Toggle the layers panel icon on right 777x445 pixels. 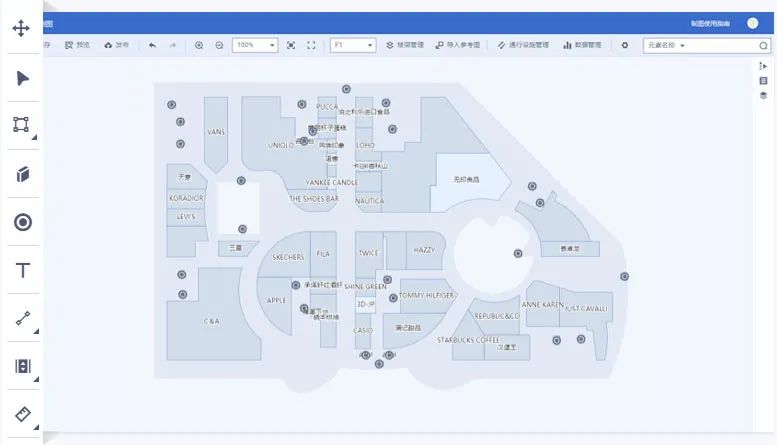763,96
